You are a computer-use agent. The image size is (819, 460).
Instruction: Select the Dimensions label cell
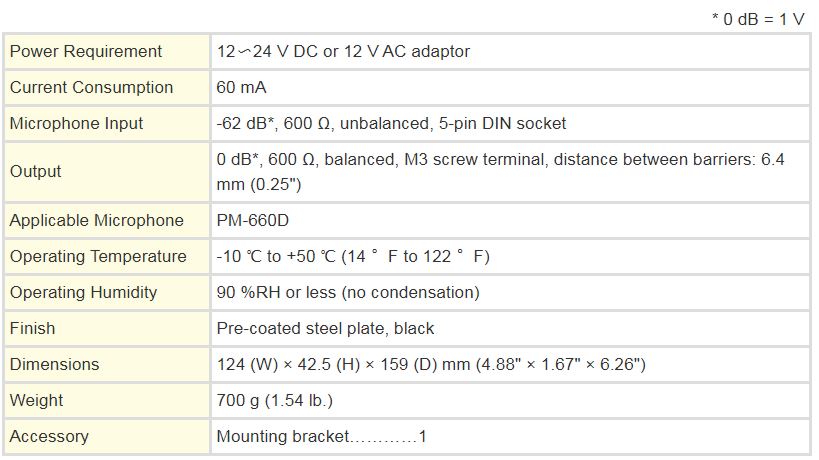(x=54, y=364)
